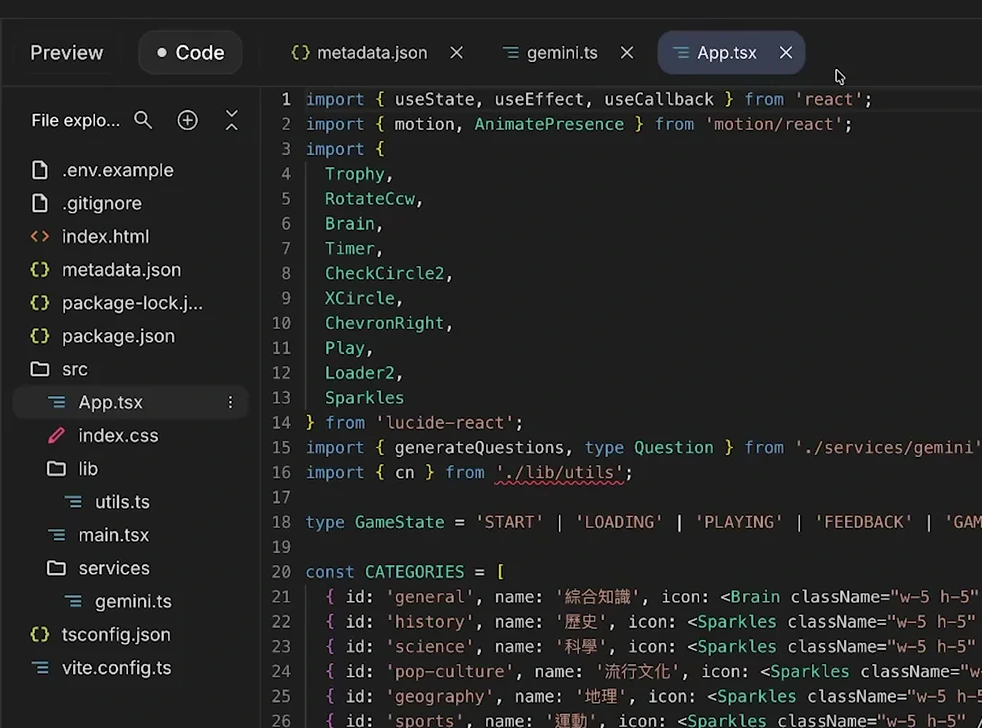Click line number 1 in the gutter

pos(286,99)
